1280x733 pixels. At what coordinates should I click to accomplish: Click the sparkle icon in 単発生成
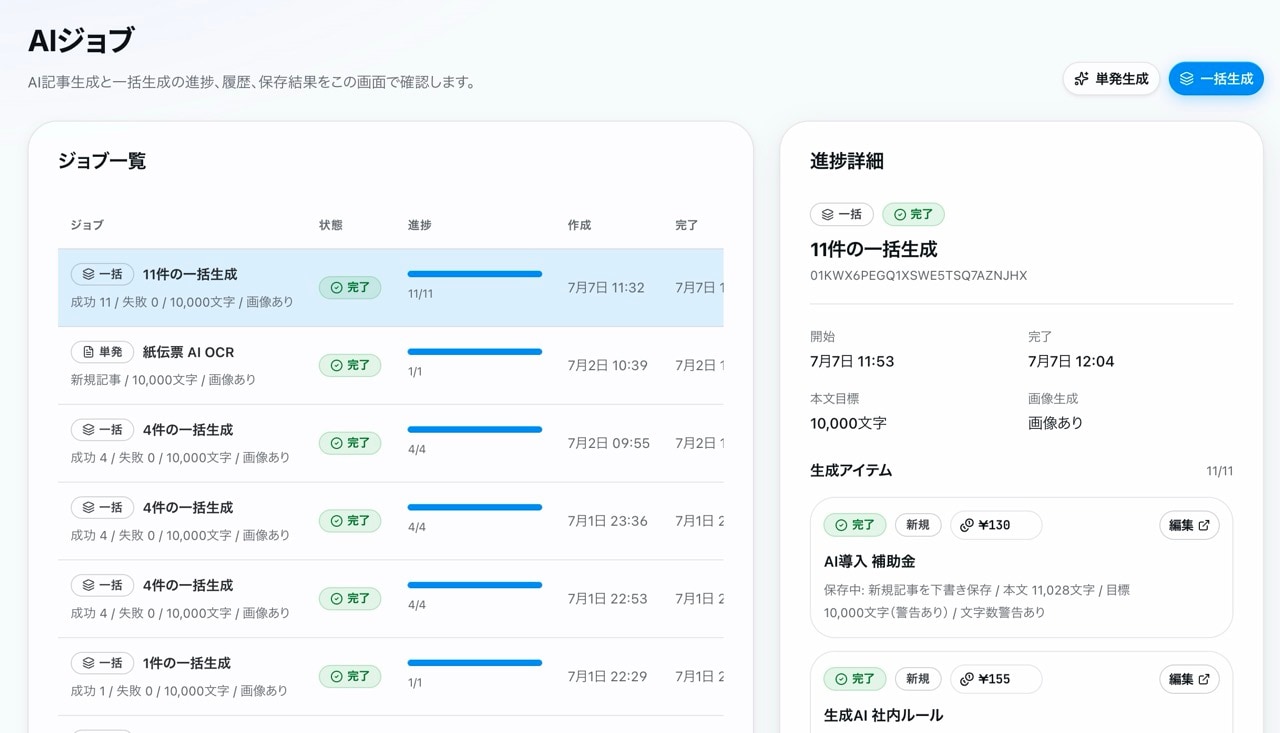click(1081, 79)
